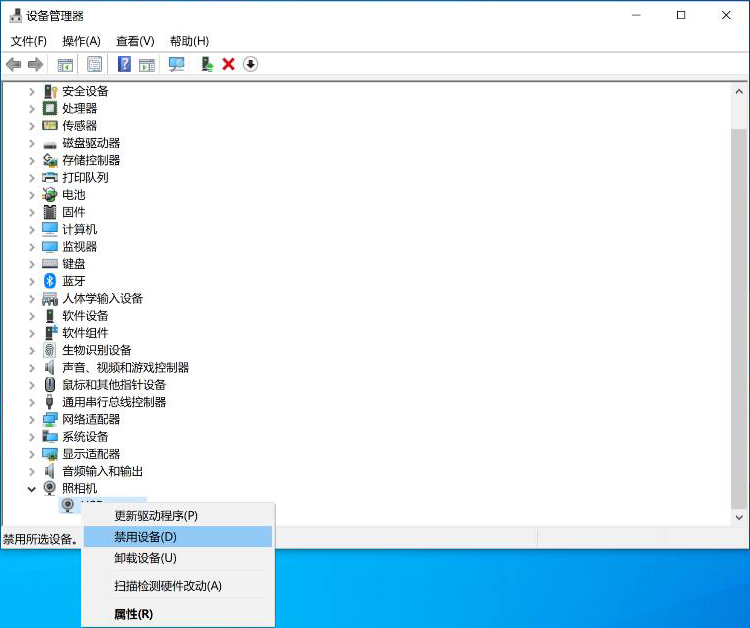This screenshot has height=628, width=750.
Task: Click 属性(R) in the context menu
Action: [133, 614]
